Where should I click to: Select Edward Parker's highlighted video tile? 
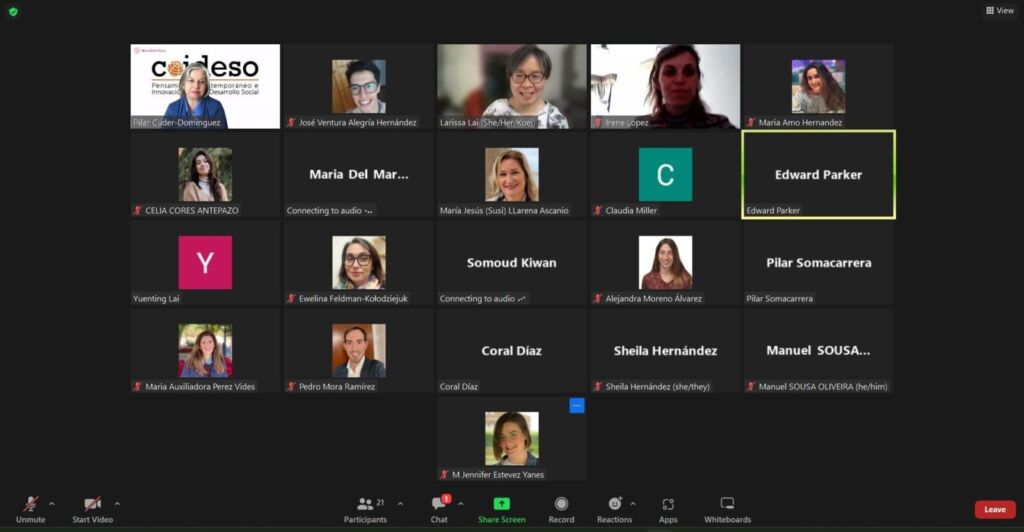pyautogui.click(x=818, y=174)
